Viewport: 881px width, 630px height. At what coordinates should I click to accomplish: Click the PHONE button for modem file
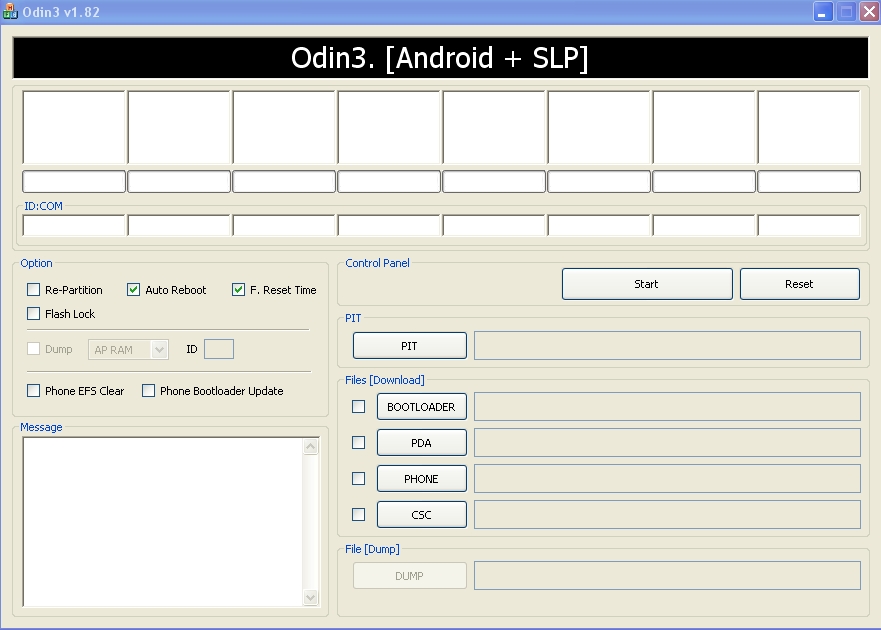click(x=421, y=478)
